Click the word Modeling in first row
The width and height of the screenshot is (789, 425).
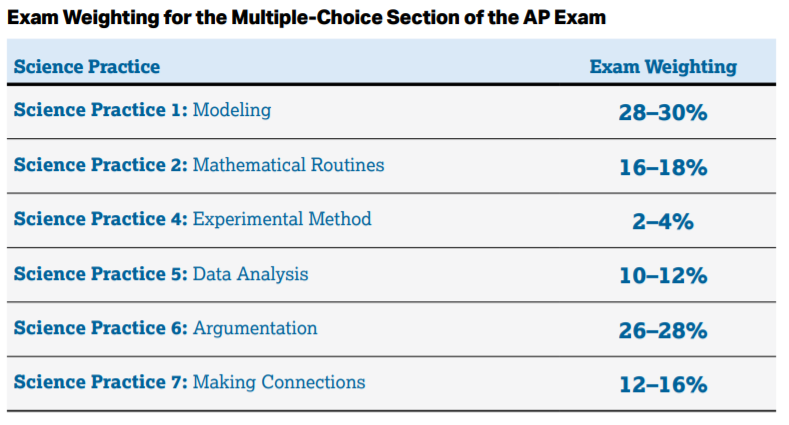click(x=232, y=110)
